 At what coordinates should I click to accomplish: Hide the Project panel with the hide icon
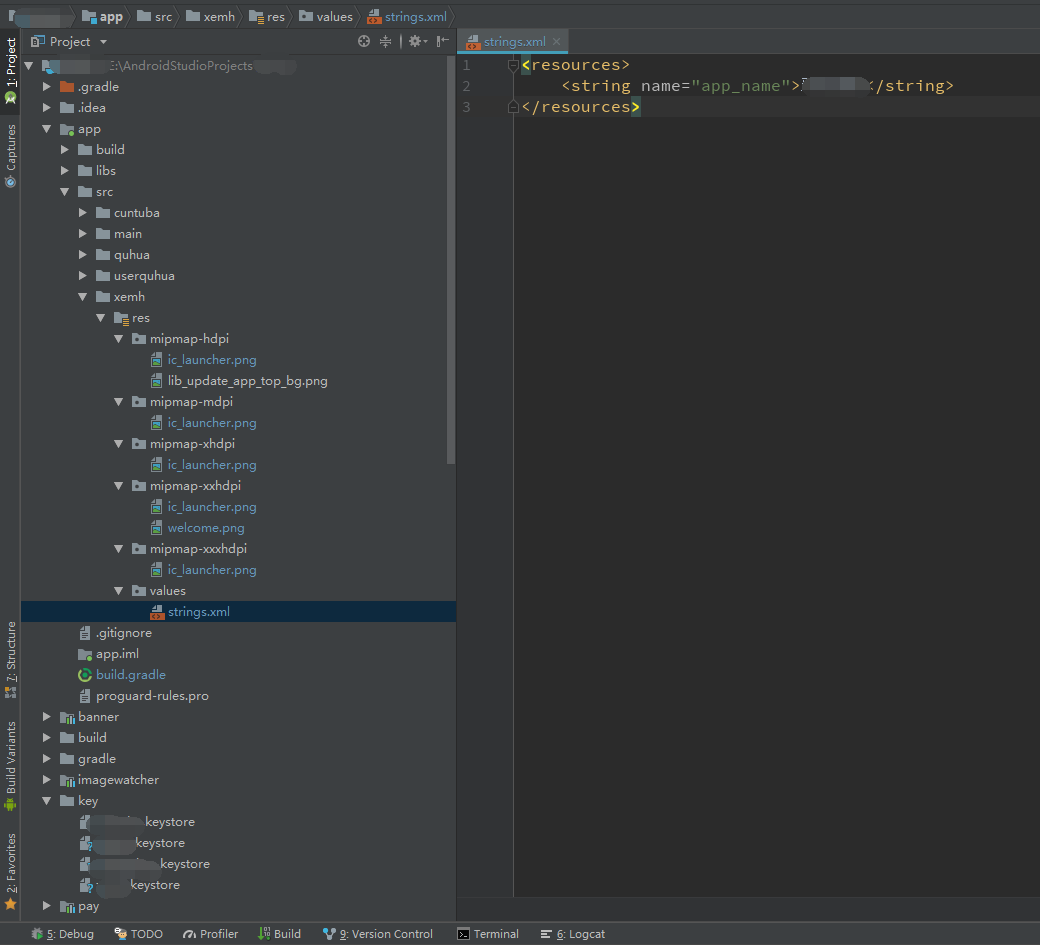tap(442, 41)
